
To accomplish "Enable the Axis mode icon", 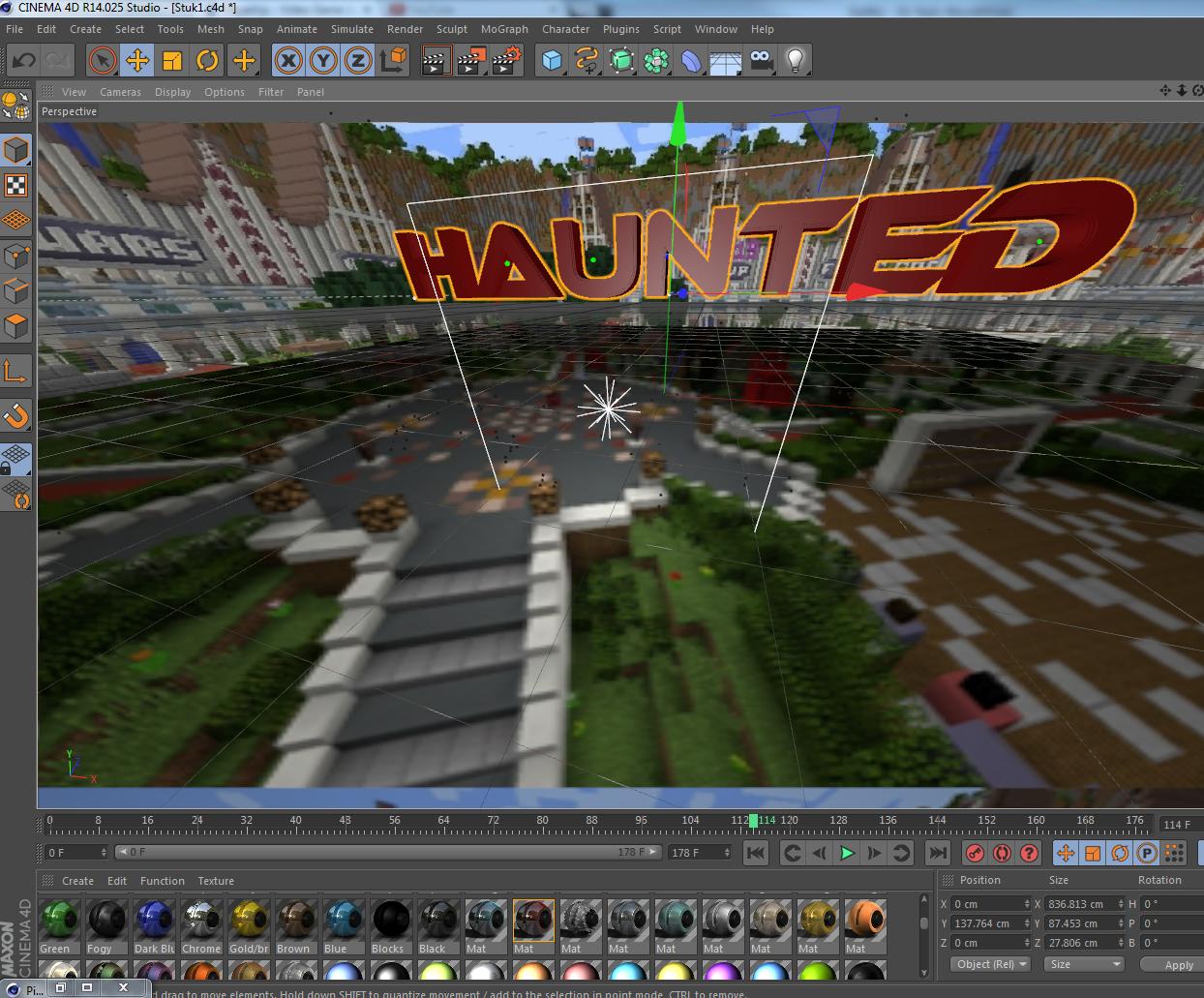I will 16,371.
